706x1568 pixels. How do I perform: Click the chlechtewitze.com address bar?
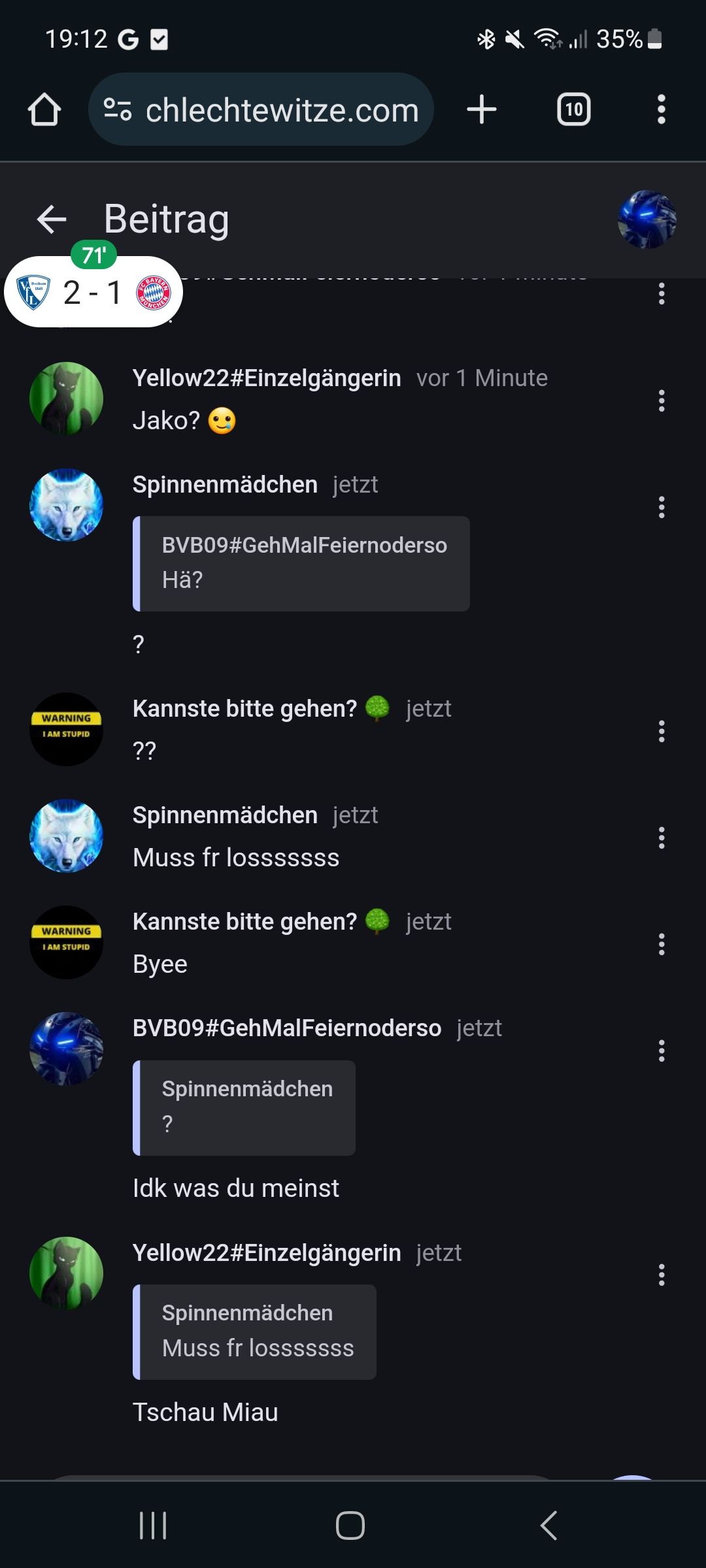(281, 110)
